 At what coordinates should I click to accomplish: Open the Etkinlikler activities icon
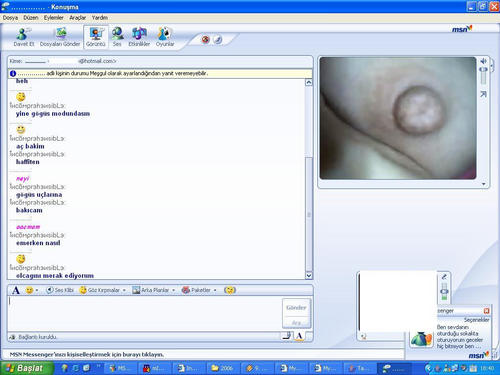coord(139,37)
